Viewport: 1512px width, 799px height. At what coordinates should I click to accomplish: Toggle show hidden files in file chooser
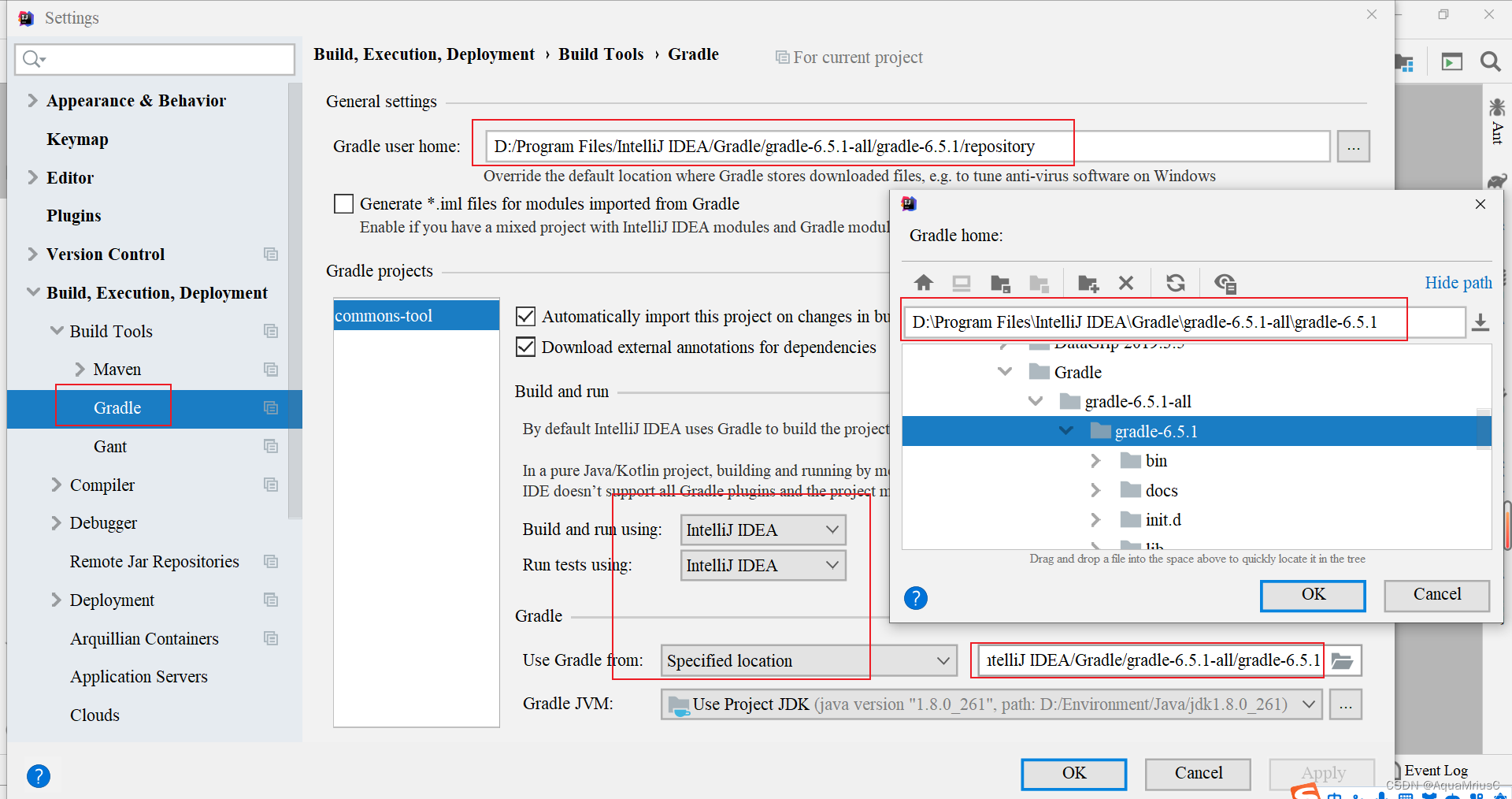(x=1225, y=283)
